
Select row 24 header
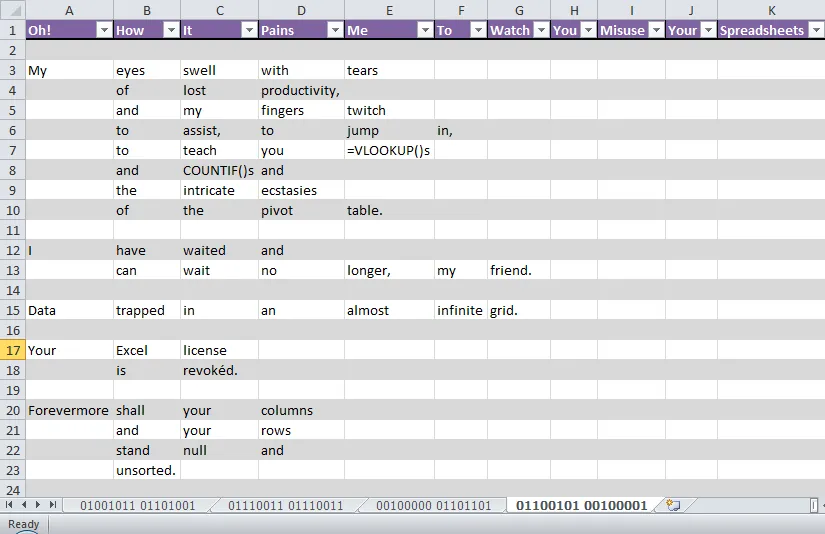[x=13, y=489]
